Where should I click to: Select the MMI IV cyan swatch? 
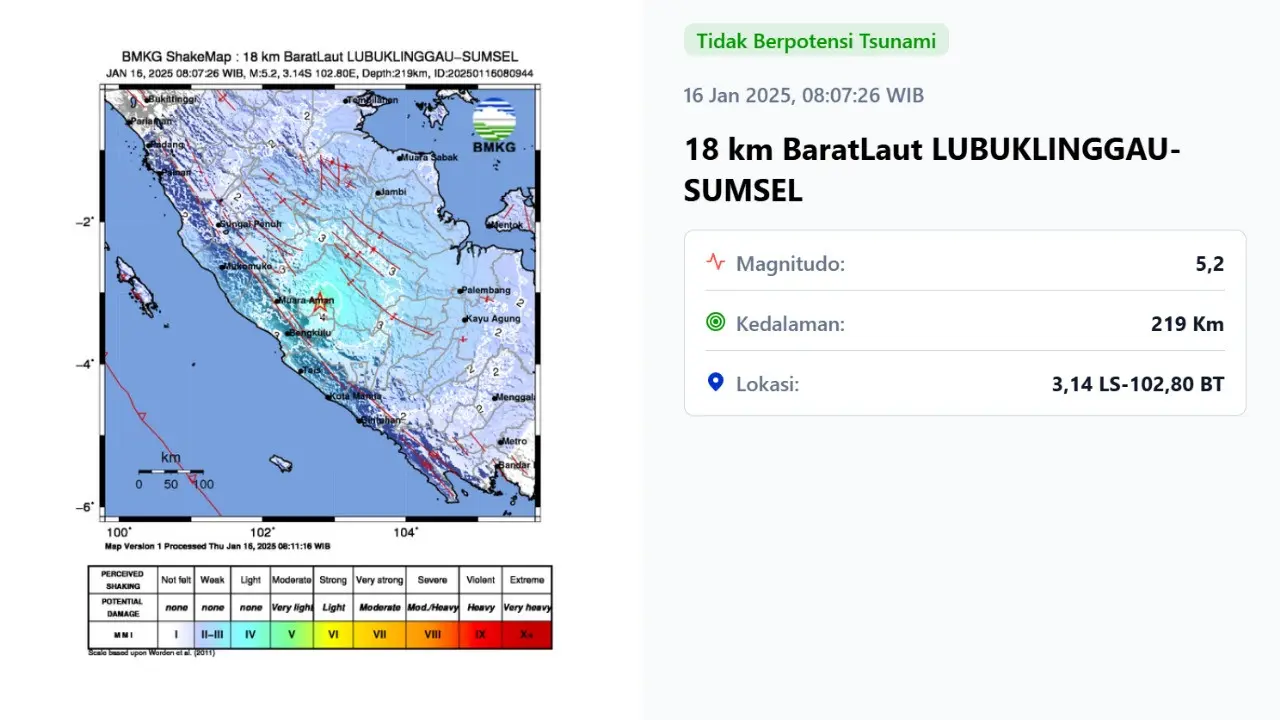pos(251,635)
